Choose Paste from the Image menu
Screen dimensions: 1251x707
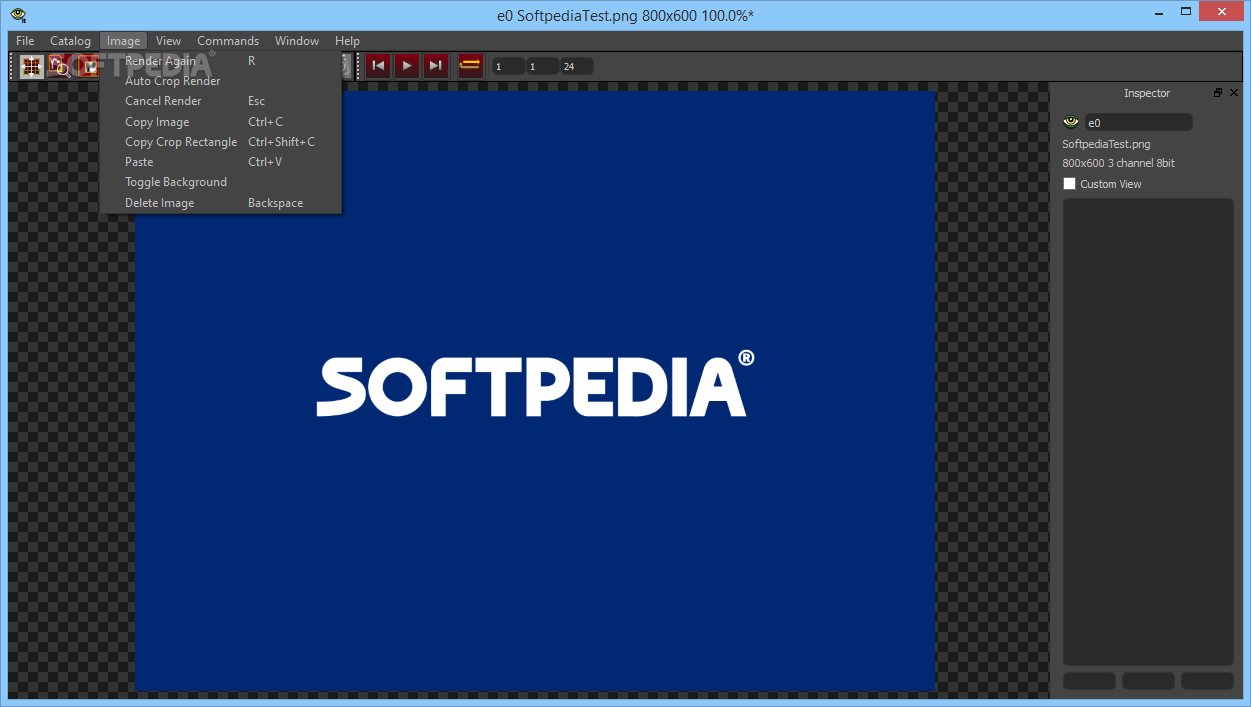[221, 162]
